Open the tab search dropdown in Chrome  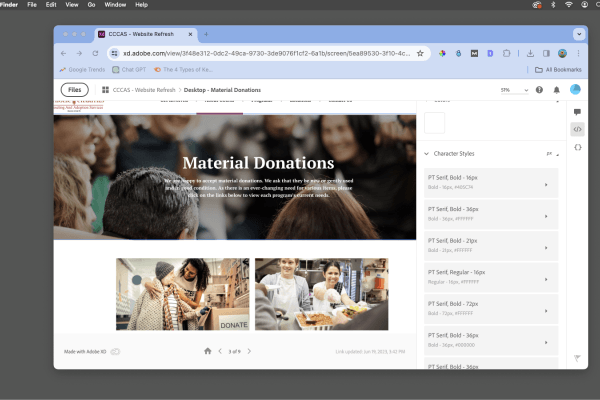click(579, 34)
